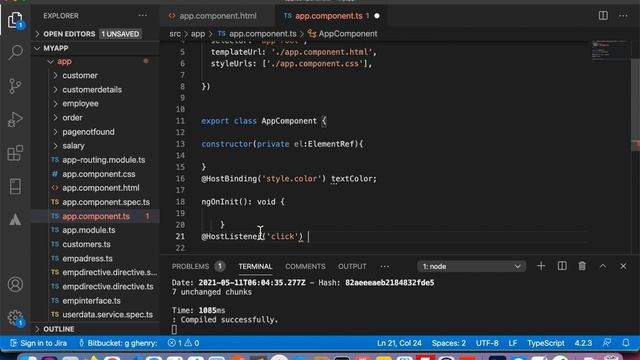This screenshot has width=640, height=360.
Task: Kill the terminal with trash icon
Action: coord(582,266)
